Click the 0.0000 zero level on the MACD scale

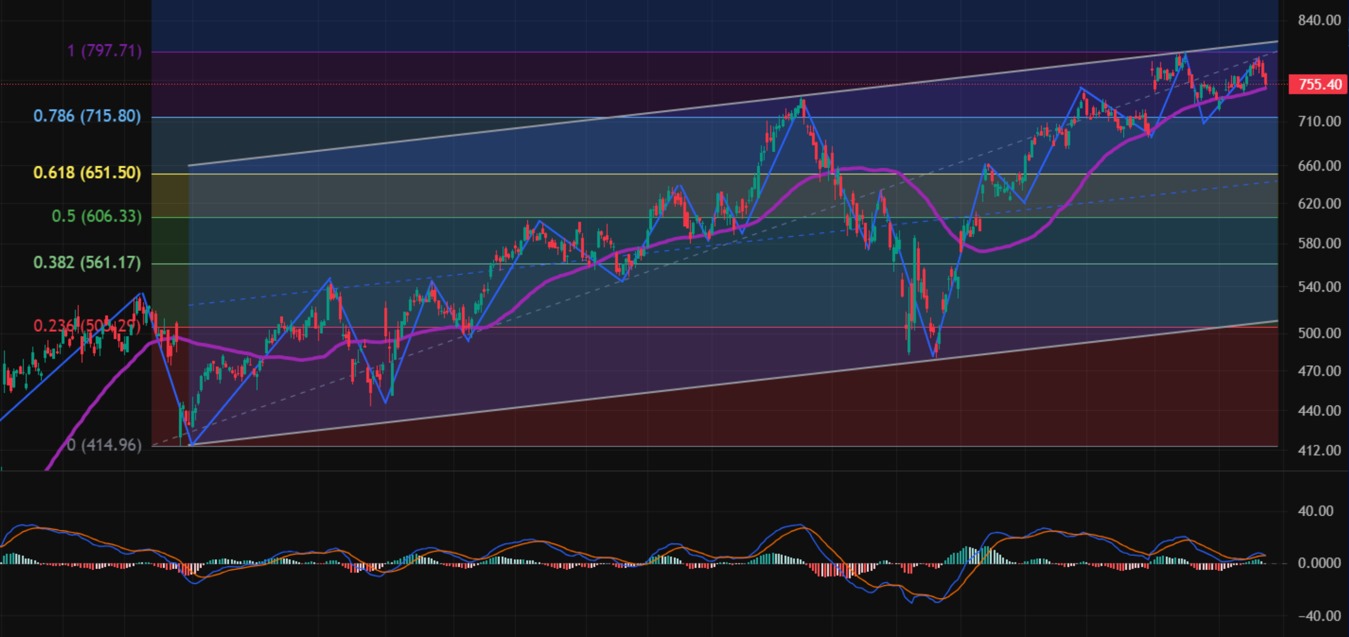[1319, 563]
